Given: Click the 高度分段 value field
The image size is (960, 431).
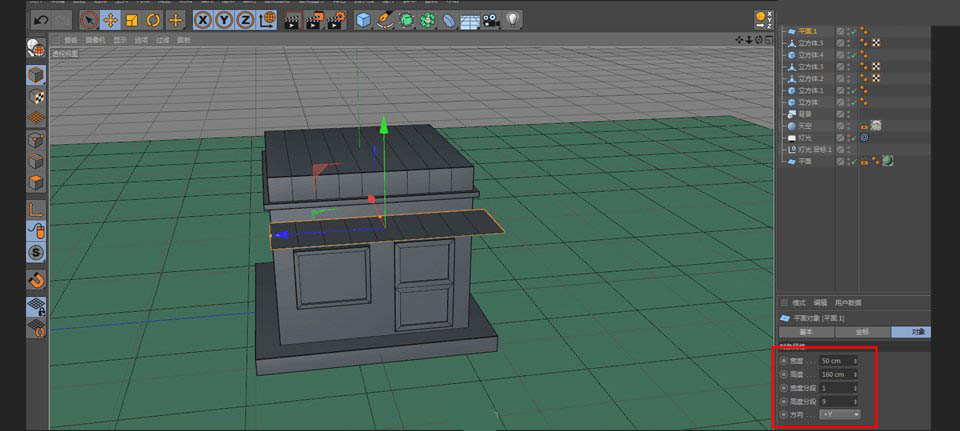Looking at the screenshot, I should (x=835, y=400).
